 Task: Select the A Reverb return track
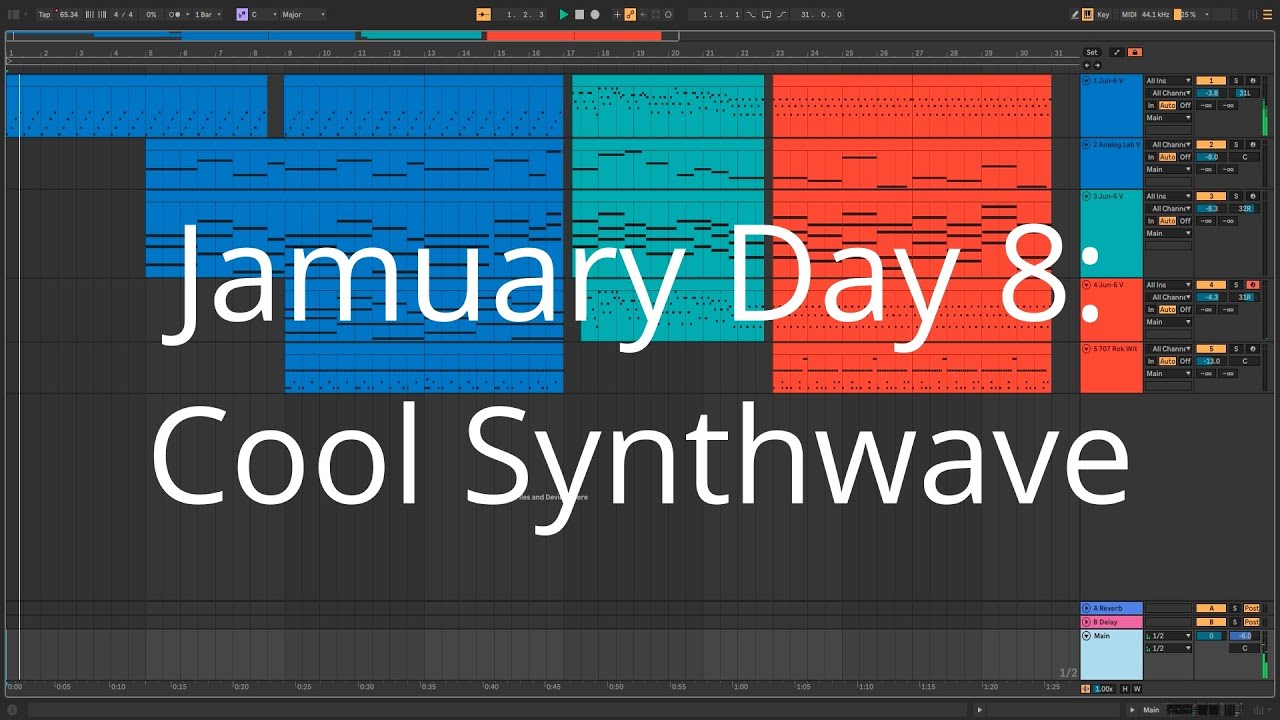(1112, 608)
